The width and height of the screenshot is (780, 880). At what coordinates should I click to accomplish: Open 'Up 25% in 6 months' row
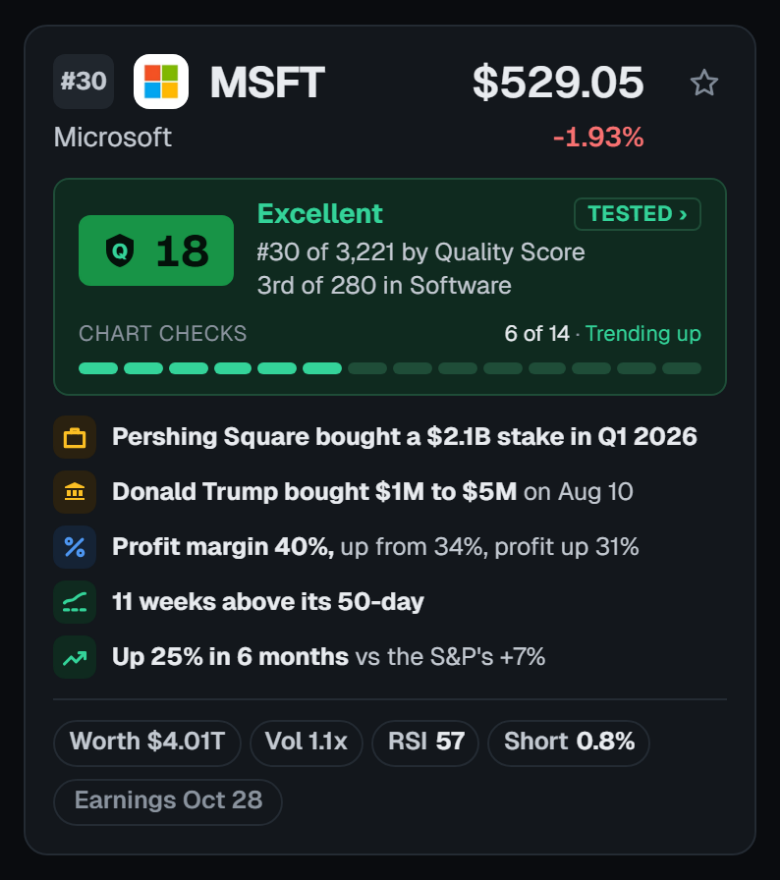click(x=390, y=657)
